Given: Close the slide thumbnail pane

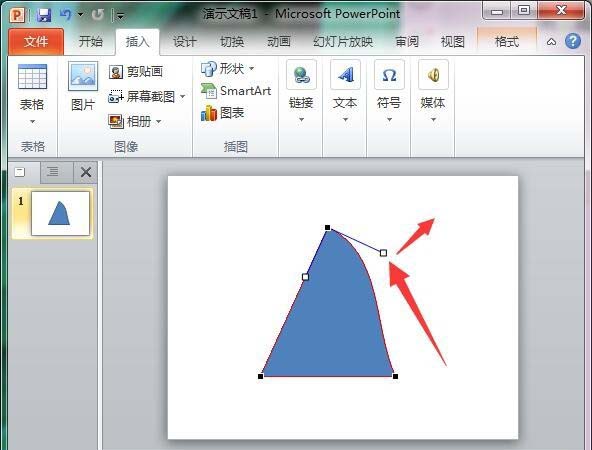Looking at the screenshot, I should point(86,173).
